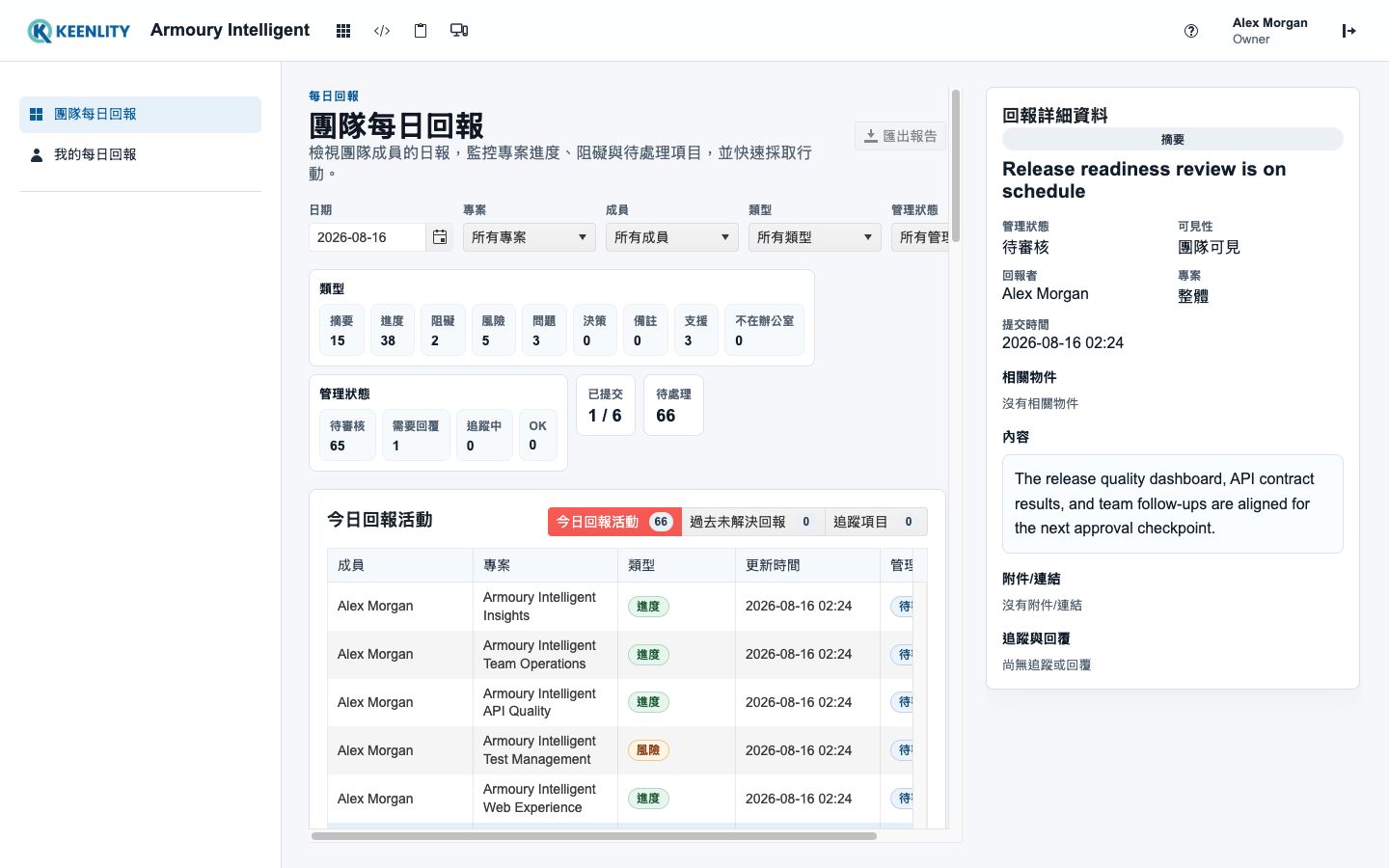1389x868 pixels.
Task: Open 我的每日回報 in the sidebar
Action: point(140,154)
